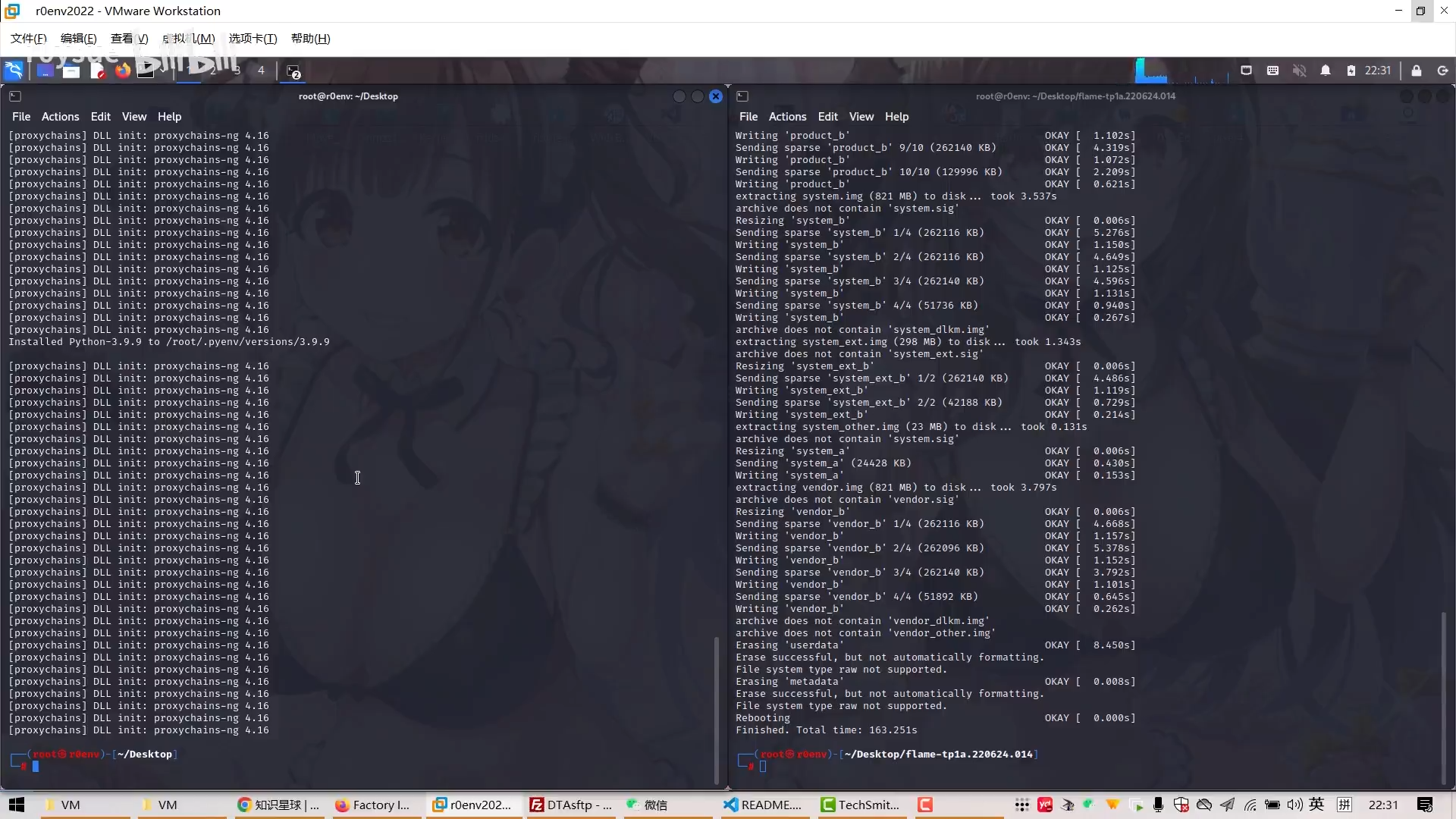Click the terminal icon in left window titlebar
The height and width of the screenshot is (819, 1456).
pos(15,96)
